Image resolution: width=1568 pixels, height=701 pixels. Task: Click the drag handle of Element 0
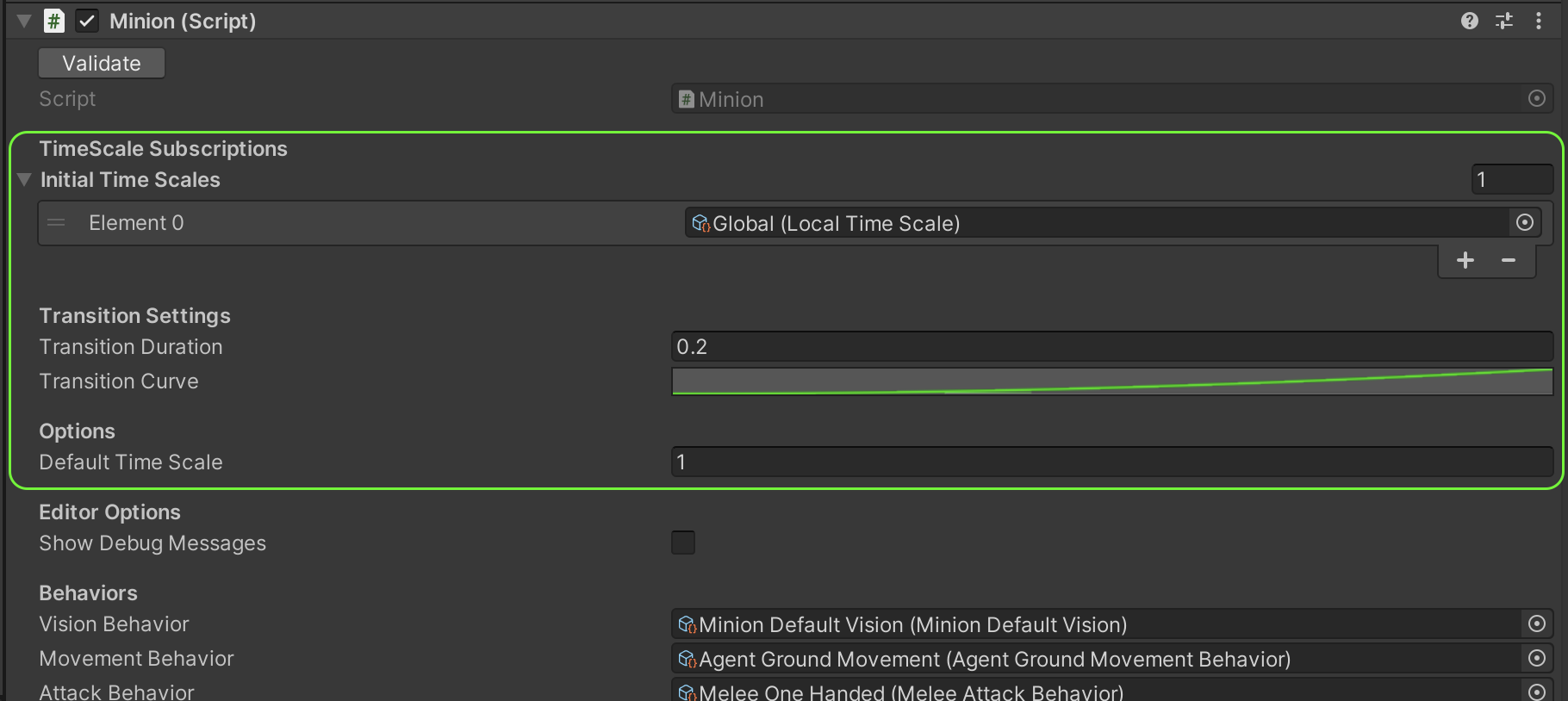coord(57,223)
